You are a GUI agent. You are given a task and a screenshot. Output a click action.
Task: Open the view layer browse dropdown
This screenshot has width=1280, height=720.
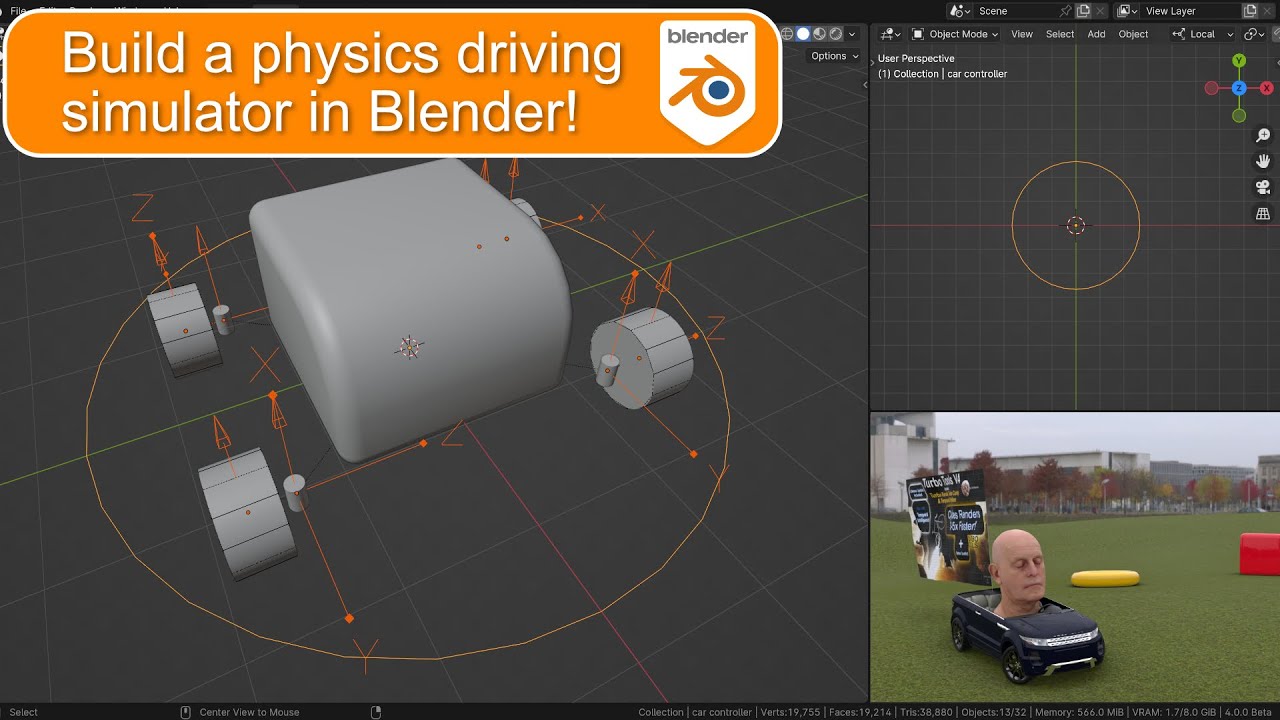[x=1128, y=11]
